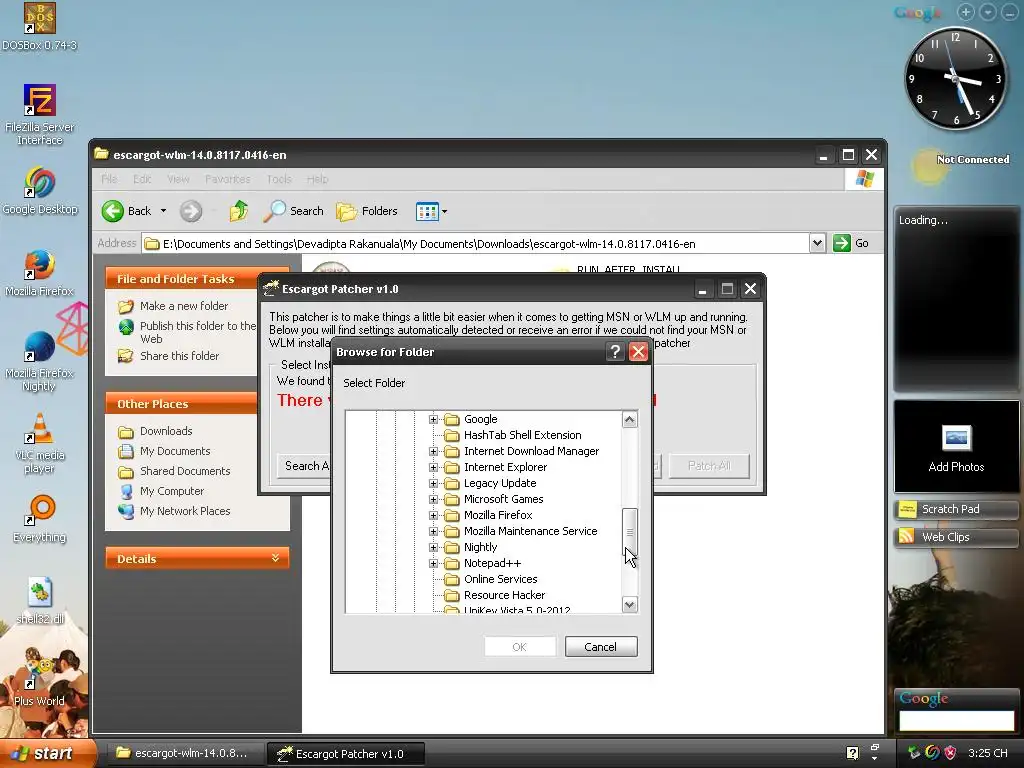Click Patch All button in Escargot Patcher
Image resolution: width=1024 pixels, height=768 pixels.
click(709, 466)
